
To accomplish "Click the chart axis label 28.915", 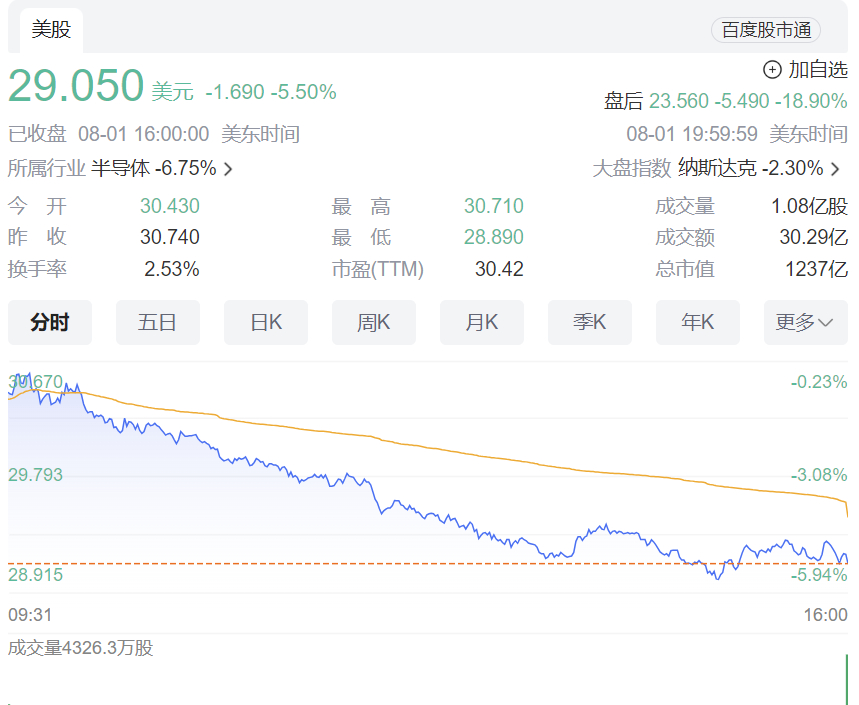I will coord(36,575).
